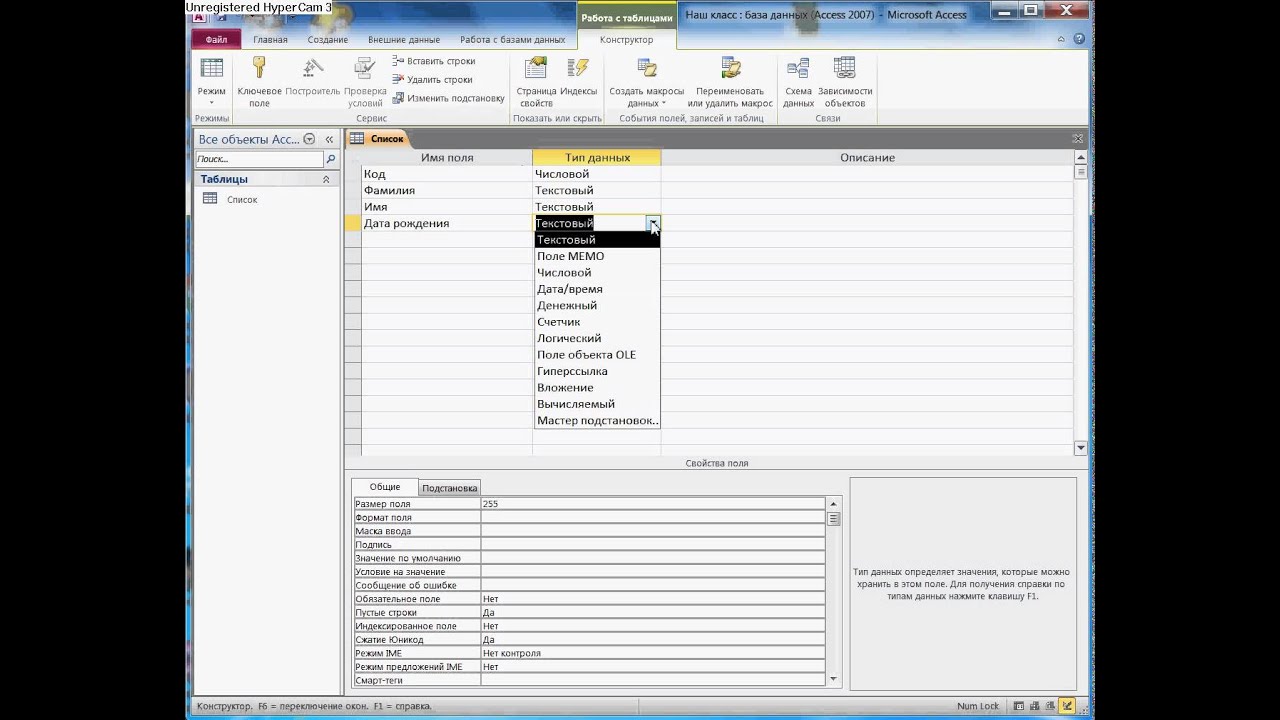The width and height of the screenshot is (1280, 720).
Task: Switch to PivotTable view in status bar
Action: [x=1035, y=706]
